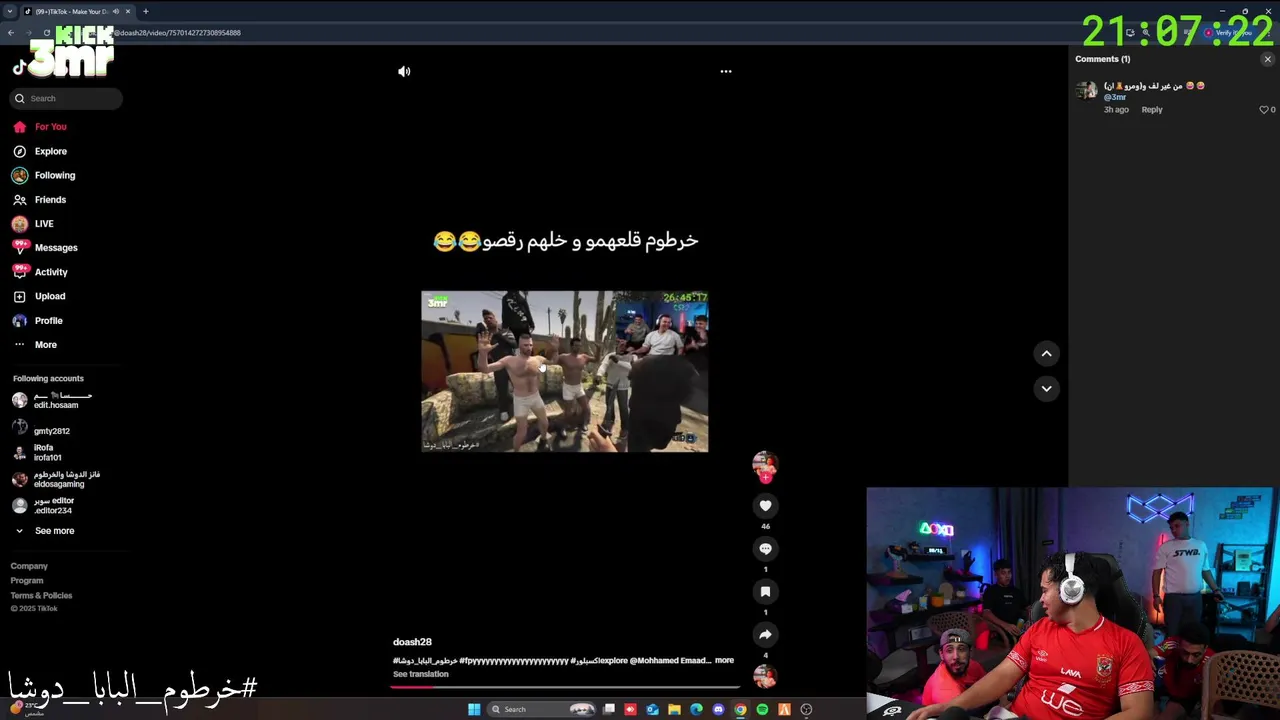Open Task View on taskbar
Image resolution: width=1280 pixels, height=720 pixels.
pyautogui.click(x=609, y=710)
